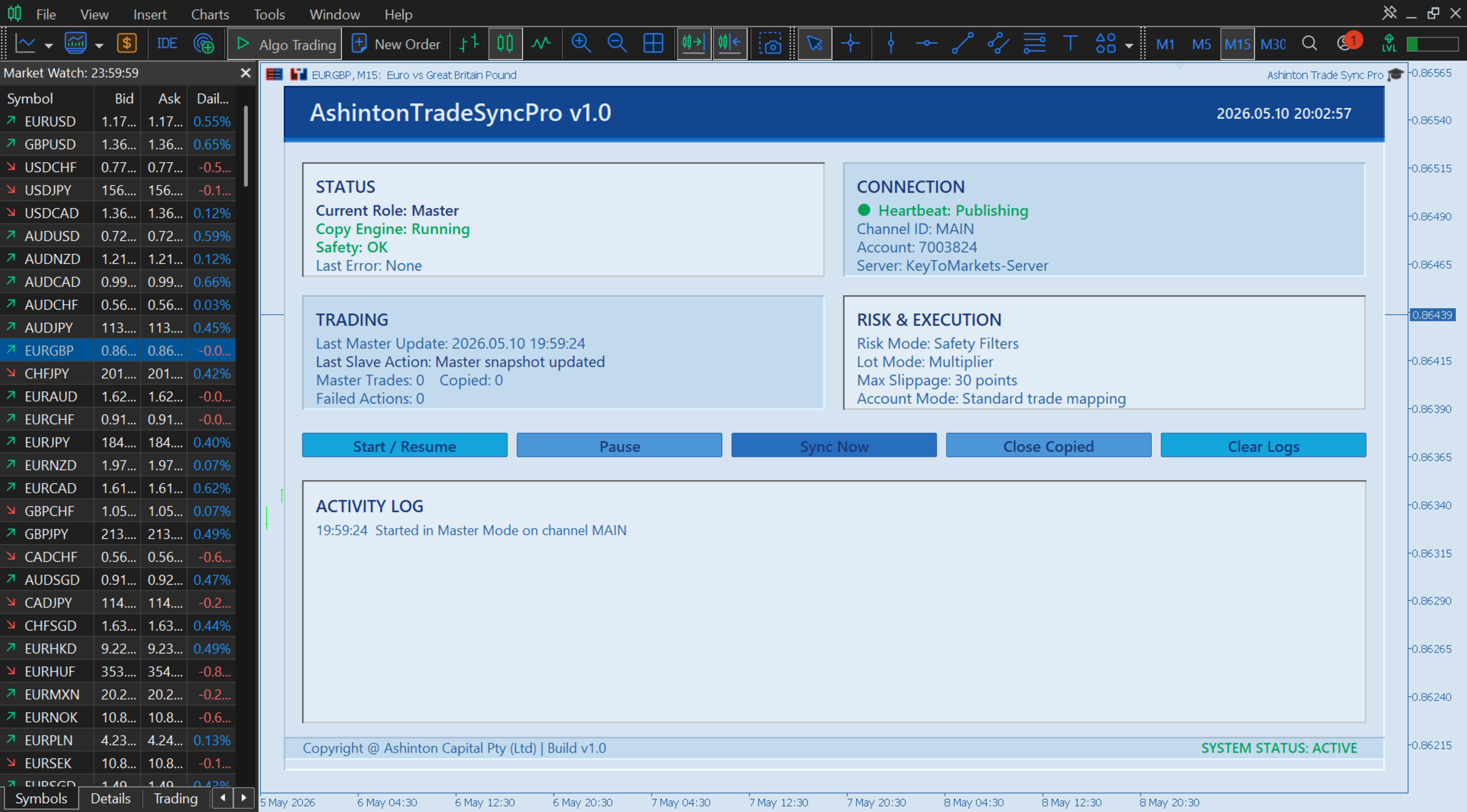Toggle chart auto scroll to end
Viewport: 1467px width, 812px height.
tap(693, 44)
